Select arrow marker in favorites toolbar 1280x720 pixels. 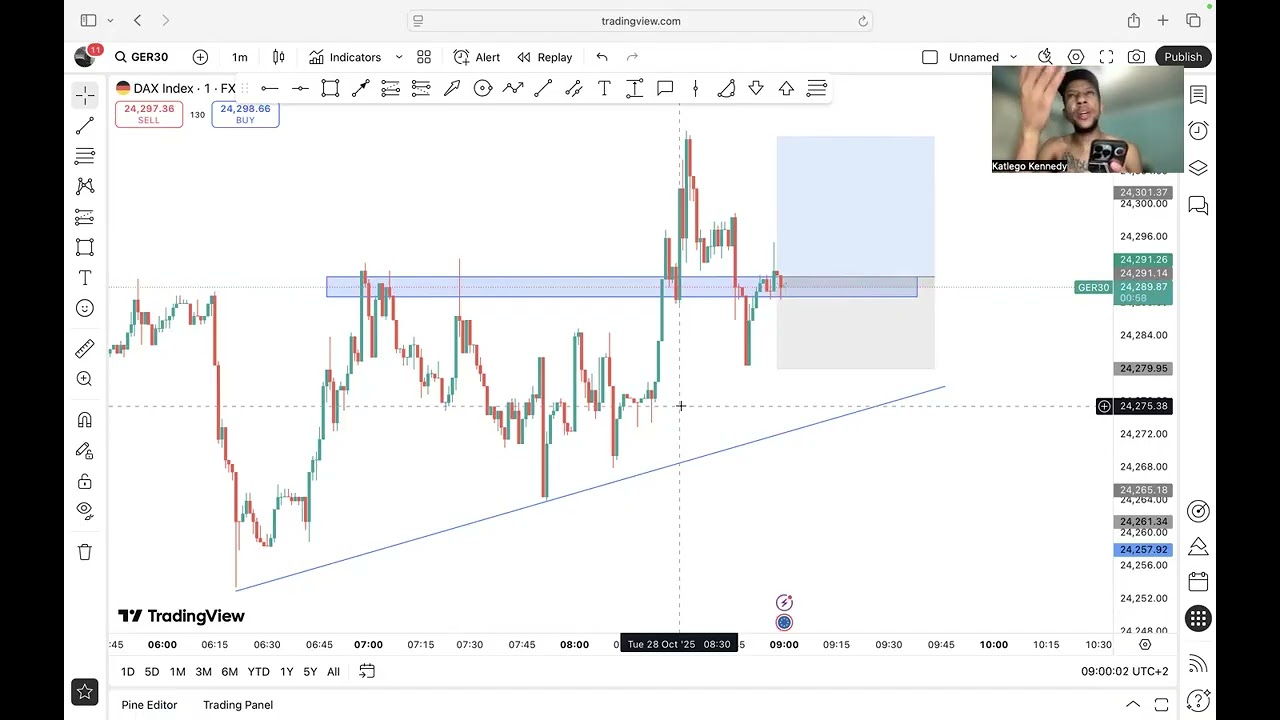(x=452, y=89)
